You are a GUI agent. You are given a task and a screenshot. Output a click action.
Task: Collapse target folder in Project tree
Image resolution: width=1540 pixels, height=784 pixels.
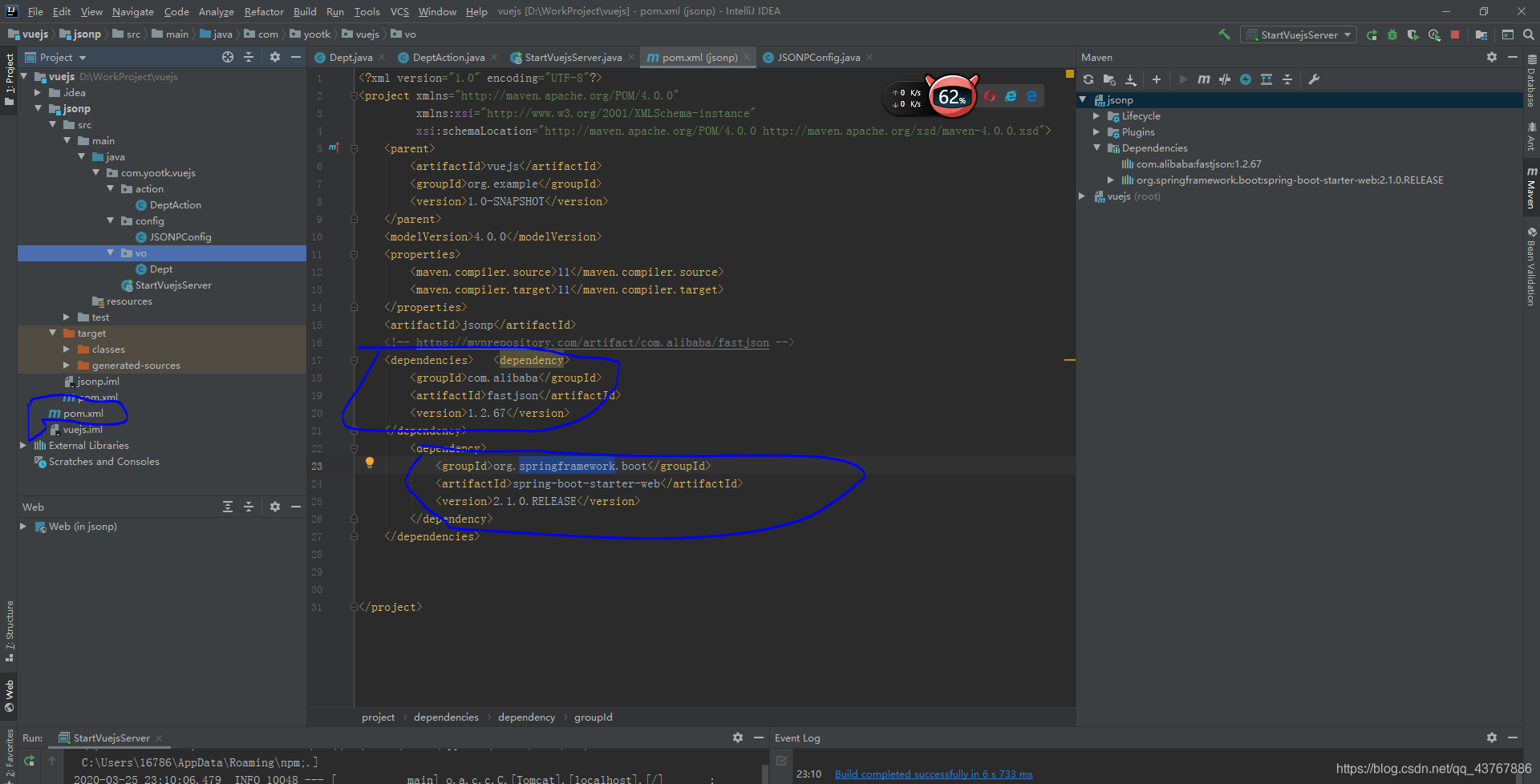pos(52,333)
